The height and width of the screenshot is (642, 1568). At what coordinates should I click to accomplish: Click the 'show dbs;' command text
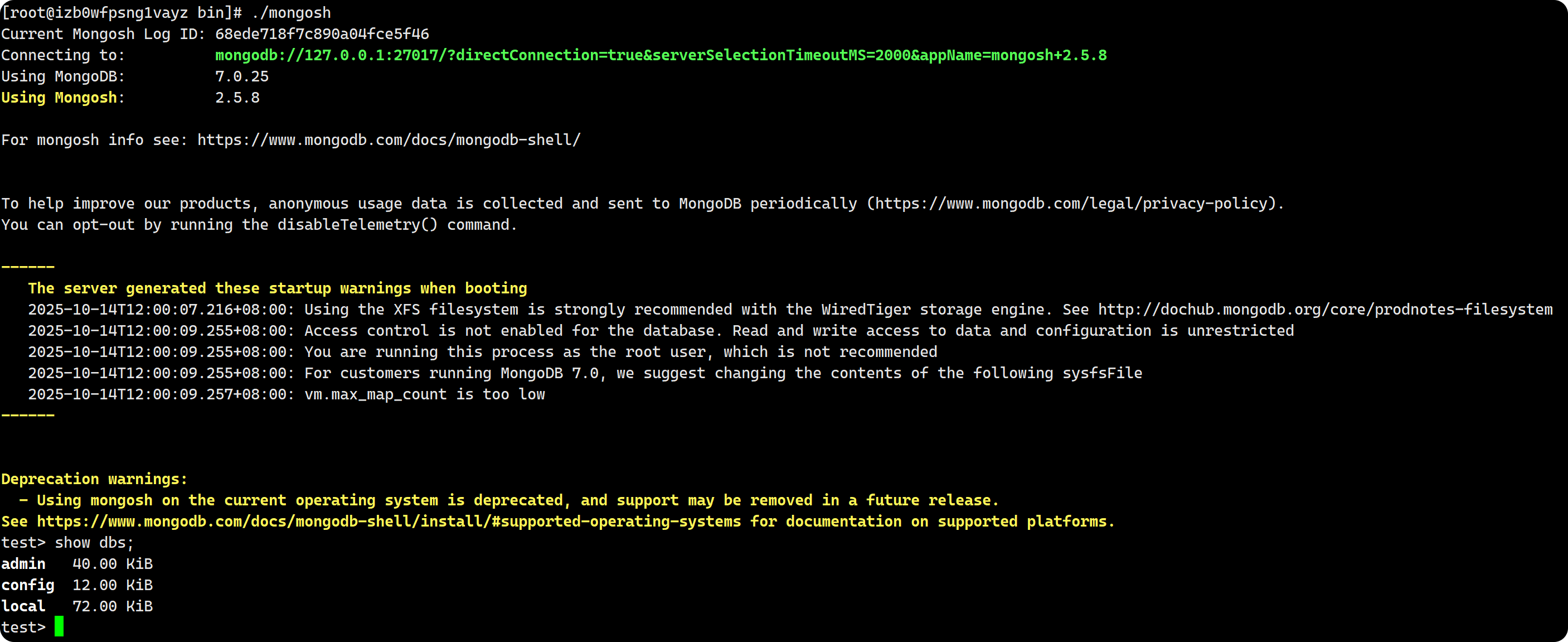click(x=94, y=543)
